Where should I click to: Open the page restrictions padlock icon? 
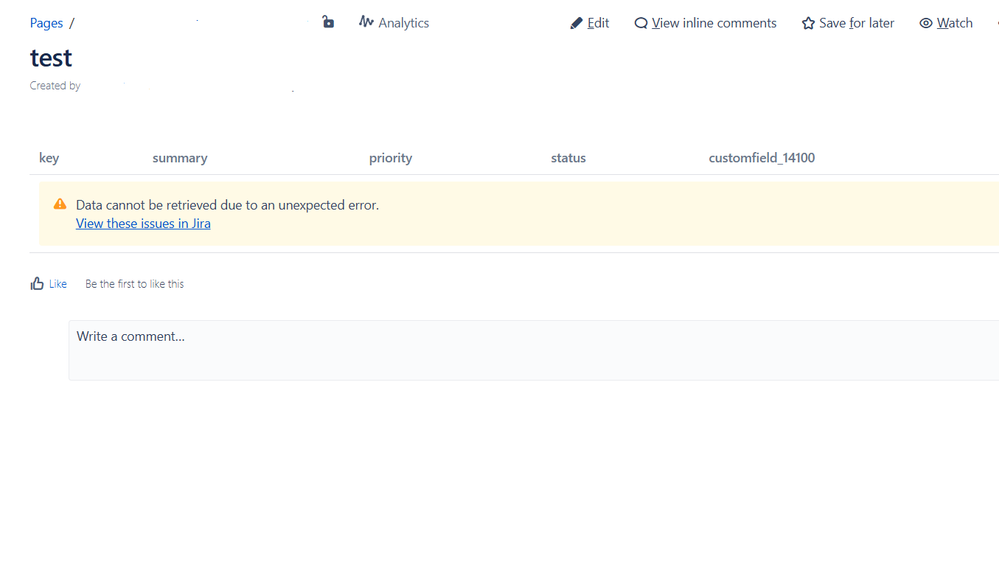pyautogui.click(x=328, y=22)
